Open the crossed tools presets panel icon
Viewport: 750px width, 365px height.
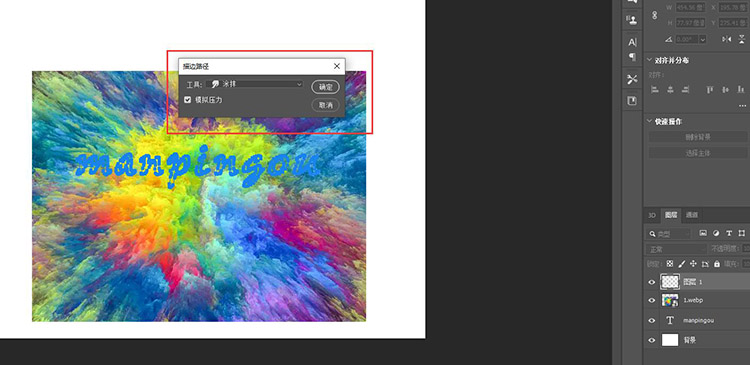pyautogui.click(x=632, y=79)
